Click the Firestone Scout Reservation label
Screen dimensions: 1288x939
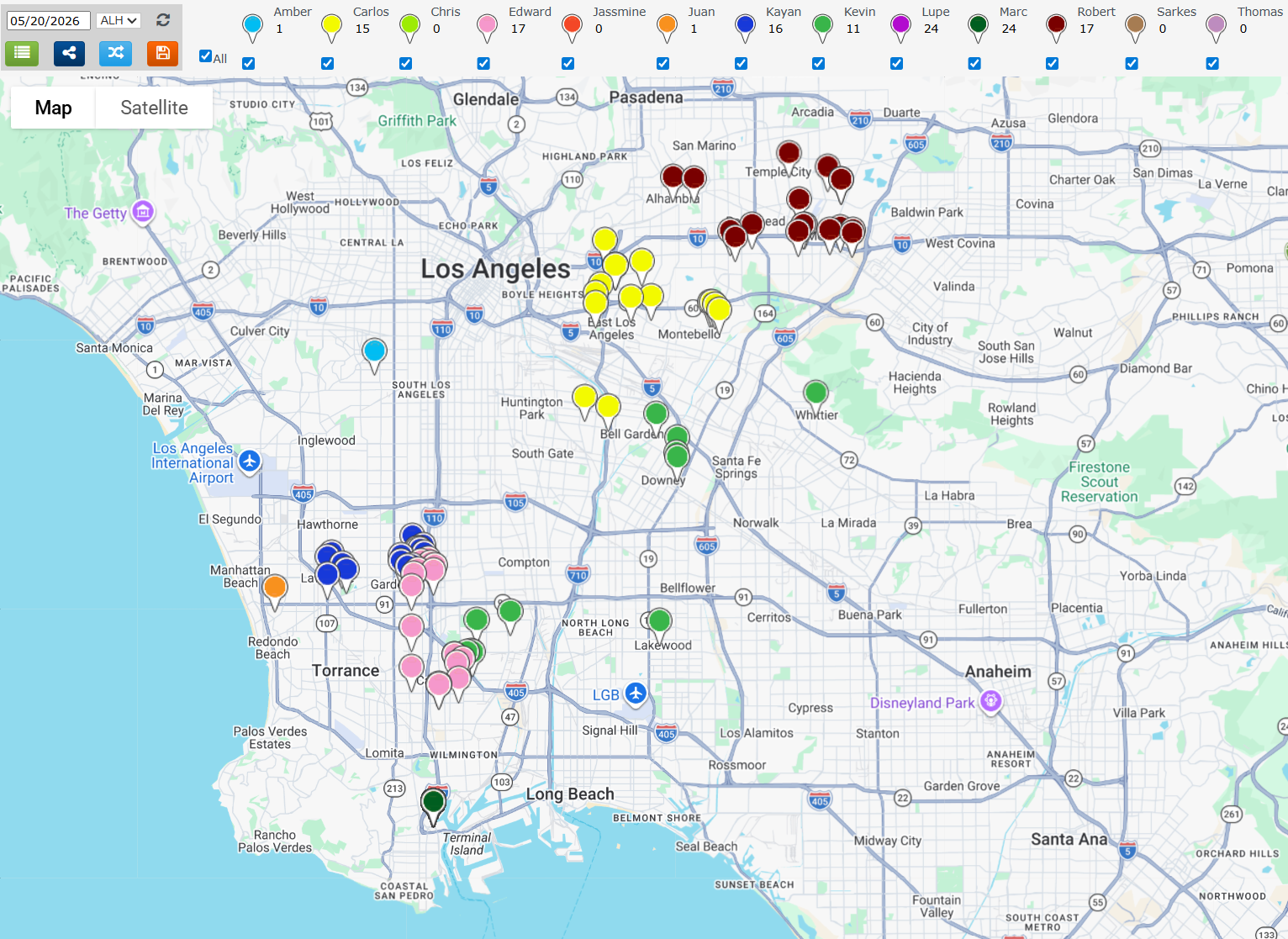pos(1100,482)
